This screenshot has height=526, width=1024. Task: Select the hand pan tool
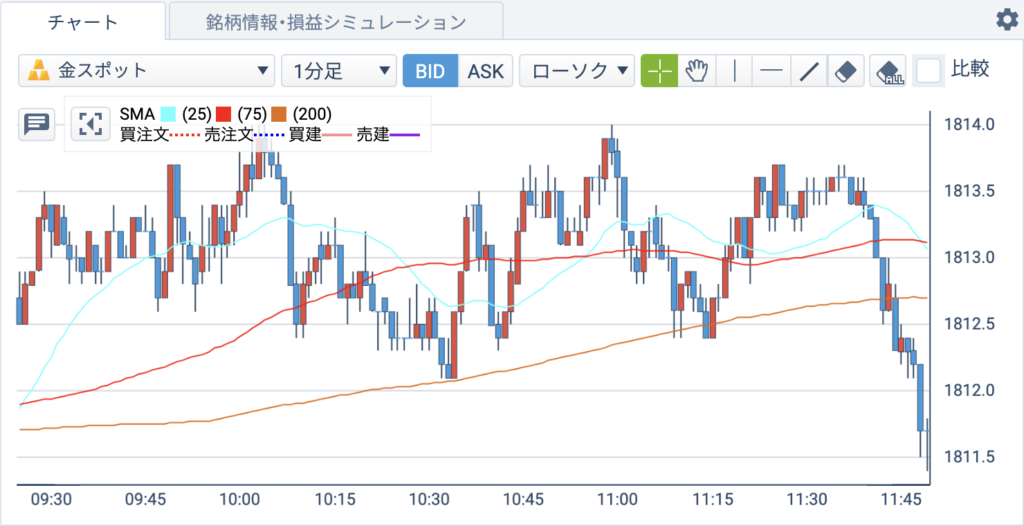coord(697,71)
